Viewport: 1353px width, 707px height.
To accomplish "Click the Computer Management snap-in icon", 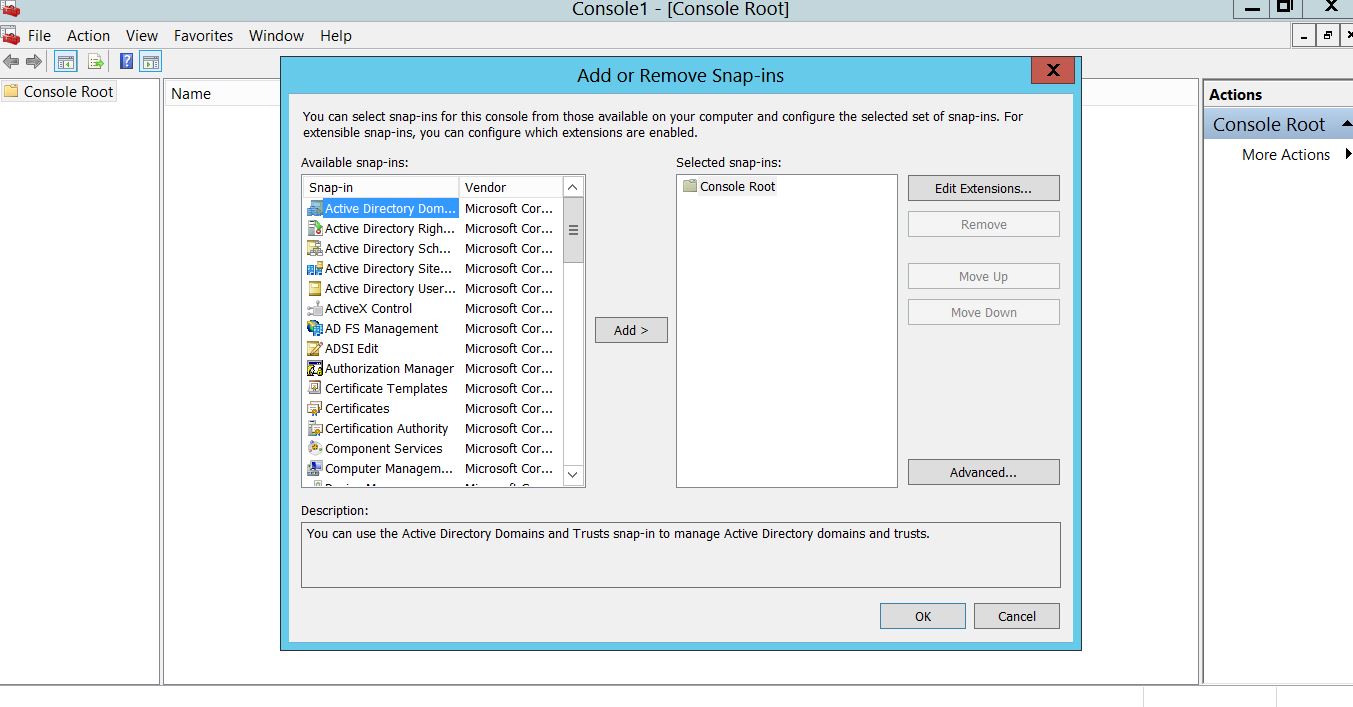I will 315,468.
